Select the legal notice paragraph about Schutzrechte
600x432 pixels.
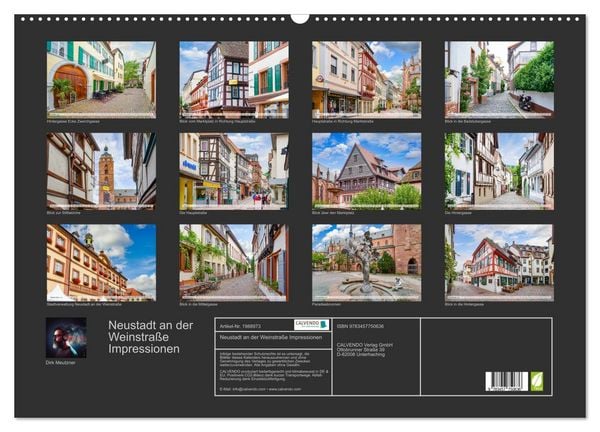click(x=267, y=360)
